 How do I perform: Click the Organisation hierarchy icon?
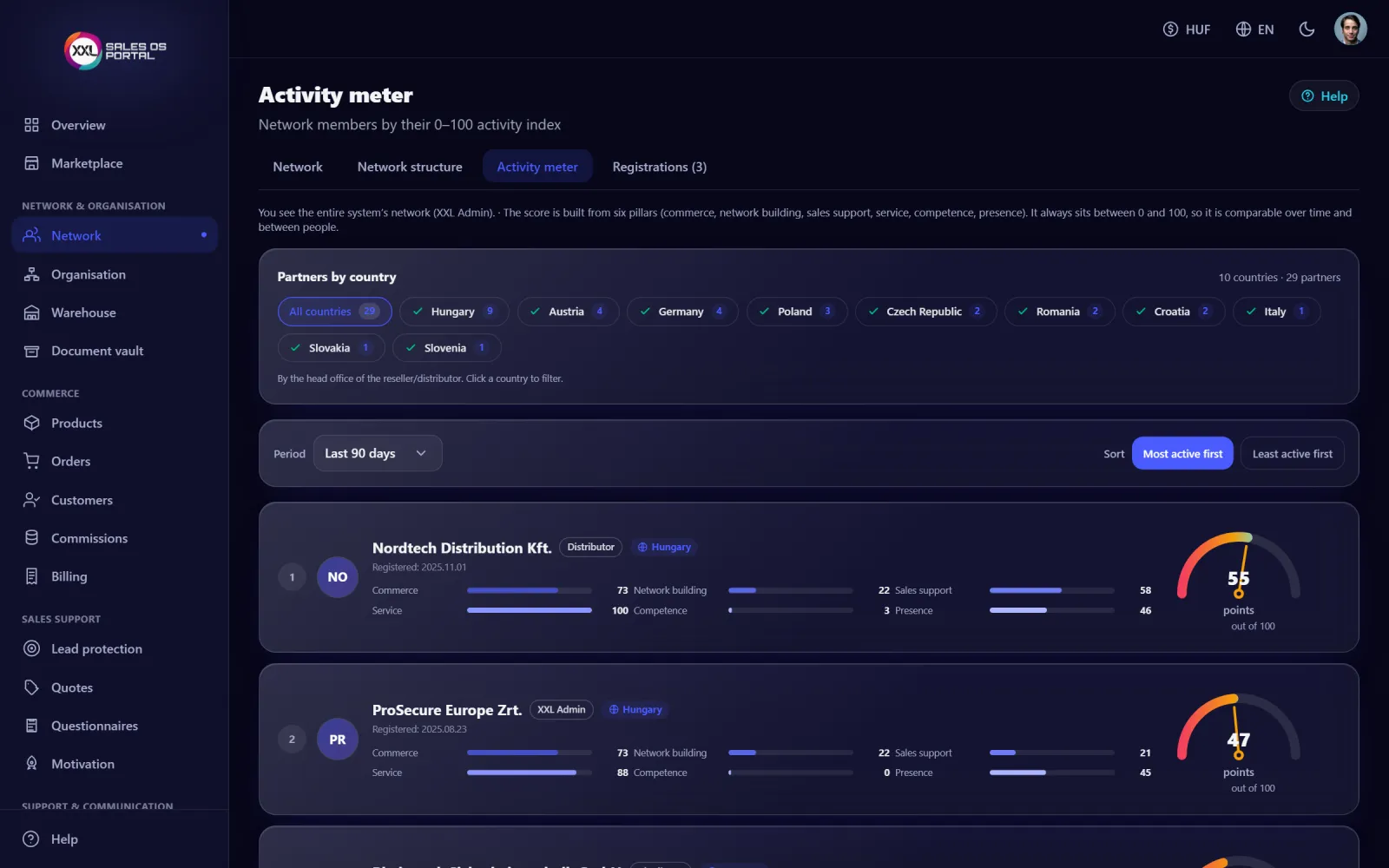32,274
